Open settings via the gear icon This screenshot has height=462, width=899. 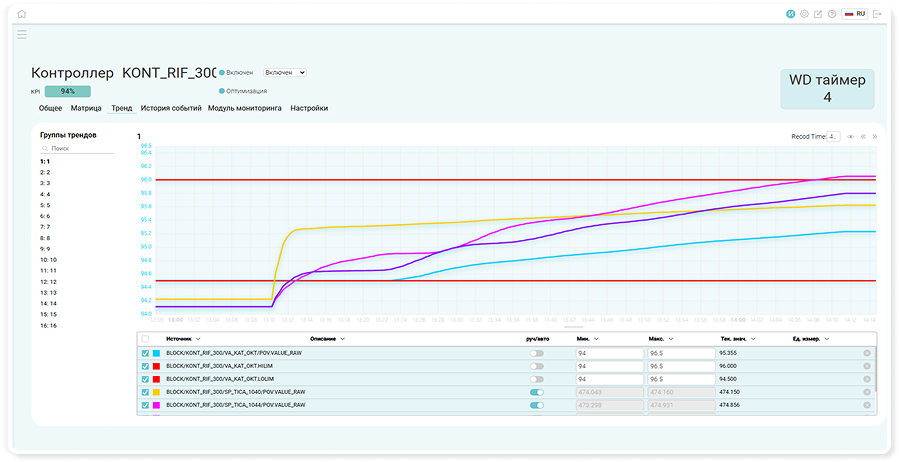804,15
